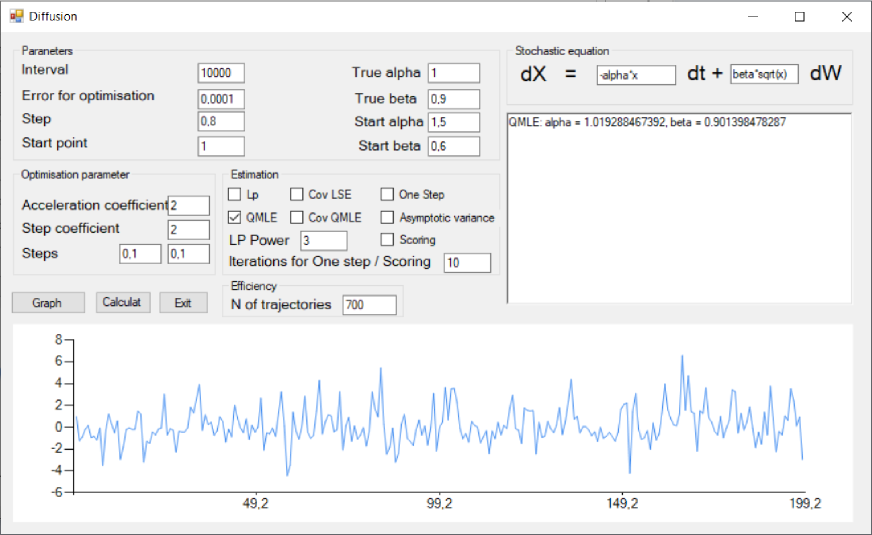Edit the Start beta value field
This screenshot has height=535, width=872.
(x=453, y=147)
